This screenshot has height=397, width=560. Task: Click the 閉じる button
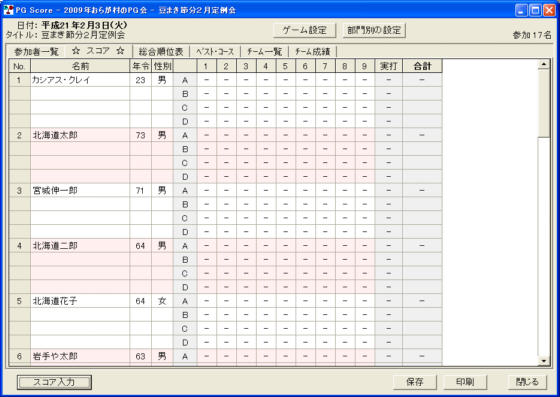pos(527,382)
